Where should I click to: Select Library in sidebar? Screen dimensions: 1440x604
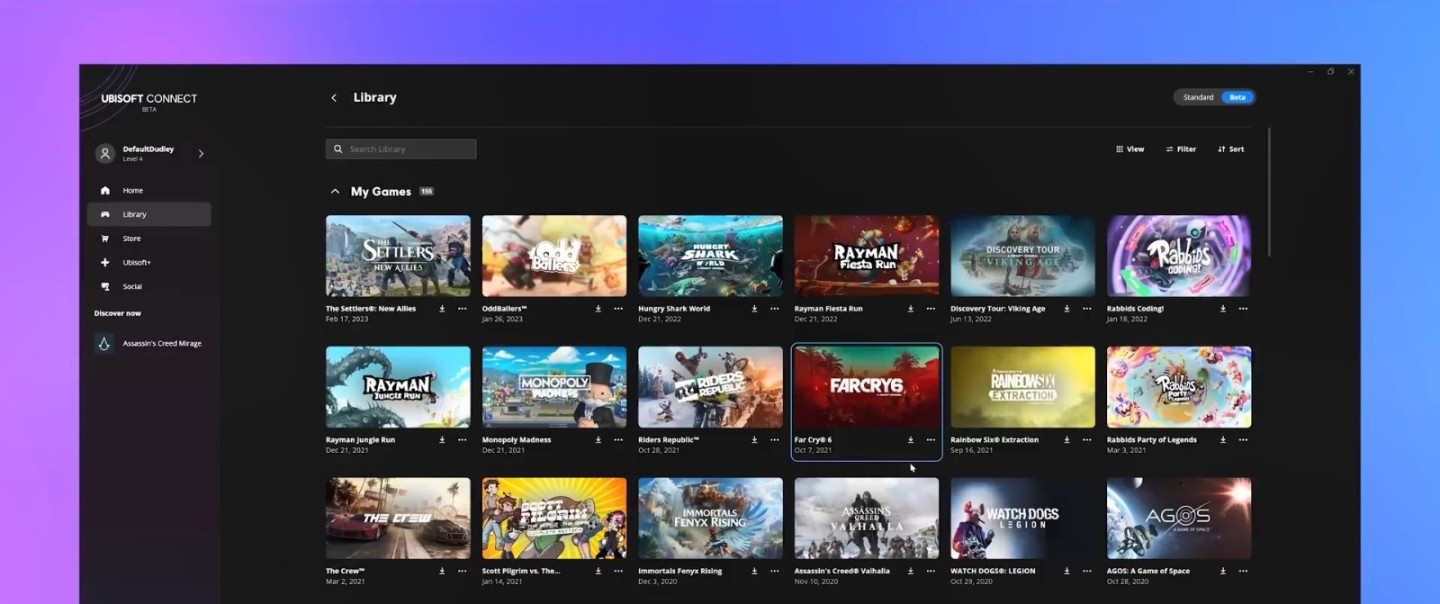pos(149,214)
